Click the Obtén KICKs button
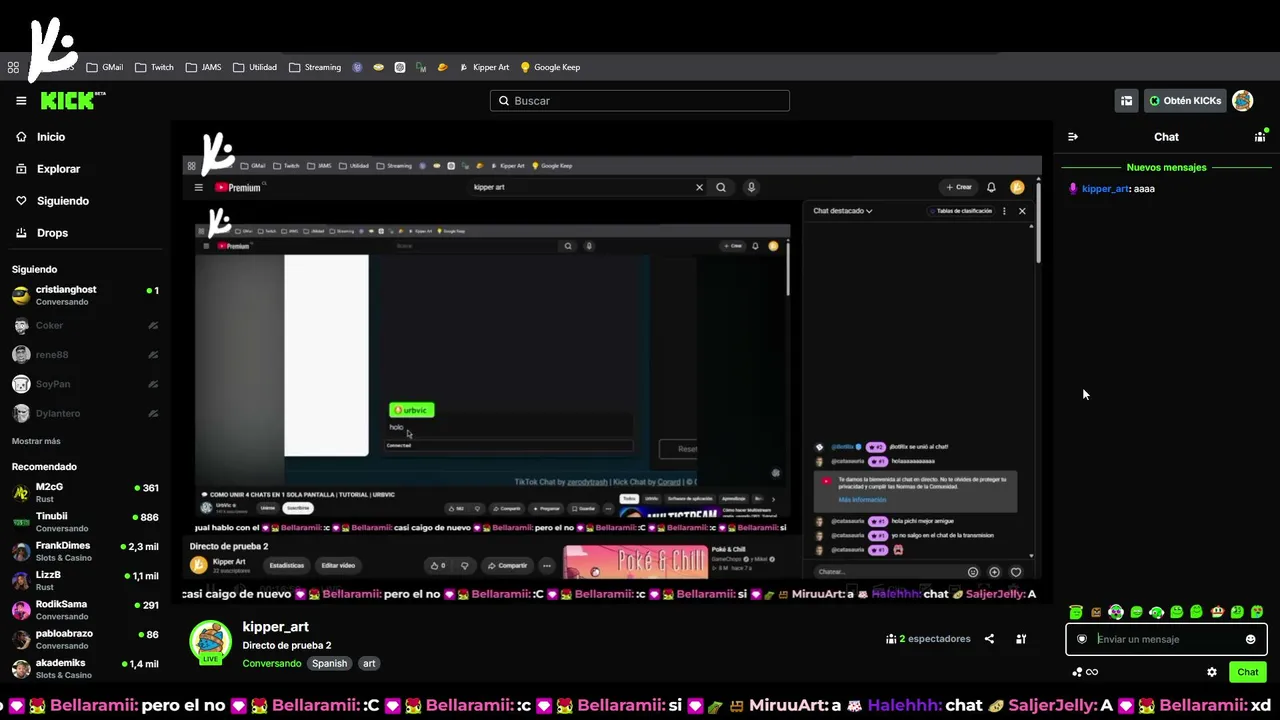This screenshot has width=1280, height=720. pos(1185,101)
